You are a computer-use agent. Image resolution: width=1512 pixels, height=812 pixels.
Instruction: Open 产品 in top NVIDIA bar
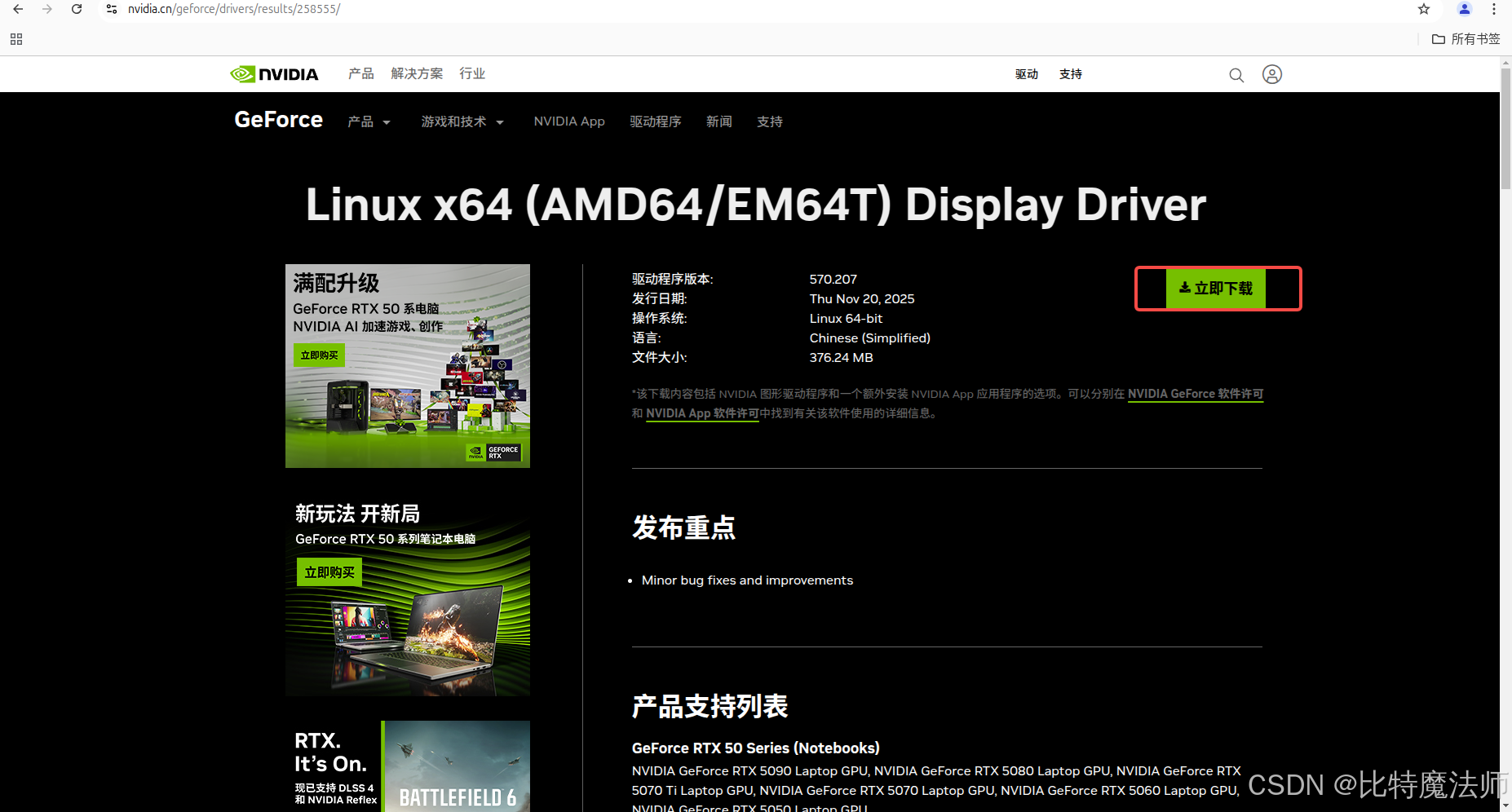[x=360, y=73]
